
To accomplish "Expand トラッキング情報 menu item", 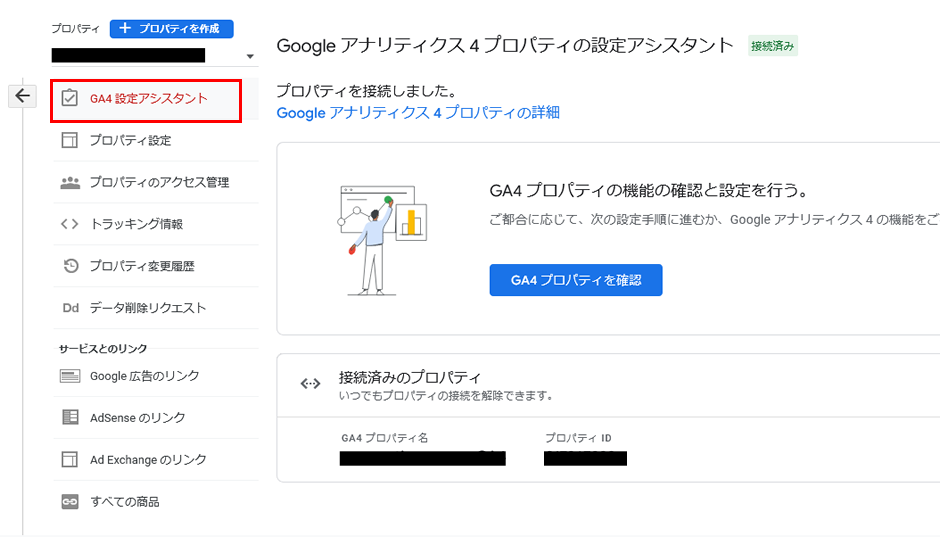I will pyautogui.click(x=136, y=224).
